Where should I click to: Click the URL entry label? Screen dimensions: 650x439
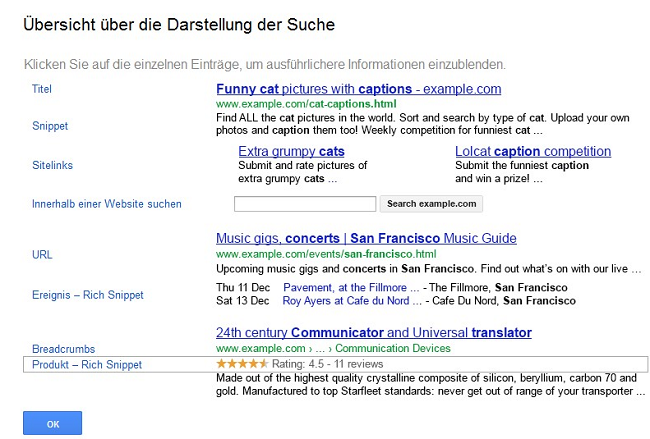pos(42,255)
